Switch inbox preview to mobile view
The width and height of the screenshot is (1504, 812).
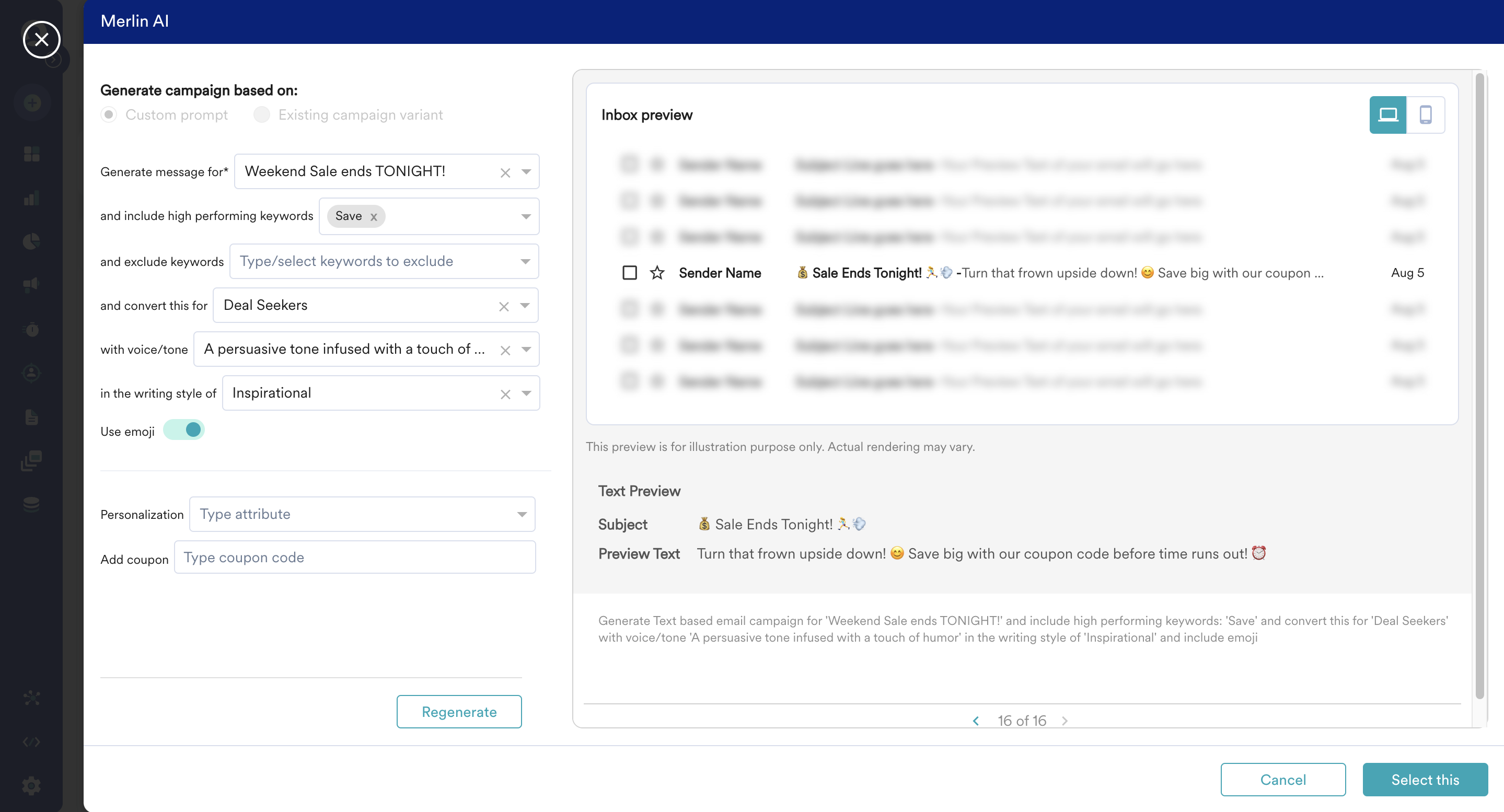coord(1425,114)
